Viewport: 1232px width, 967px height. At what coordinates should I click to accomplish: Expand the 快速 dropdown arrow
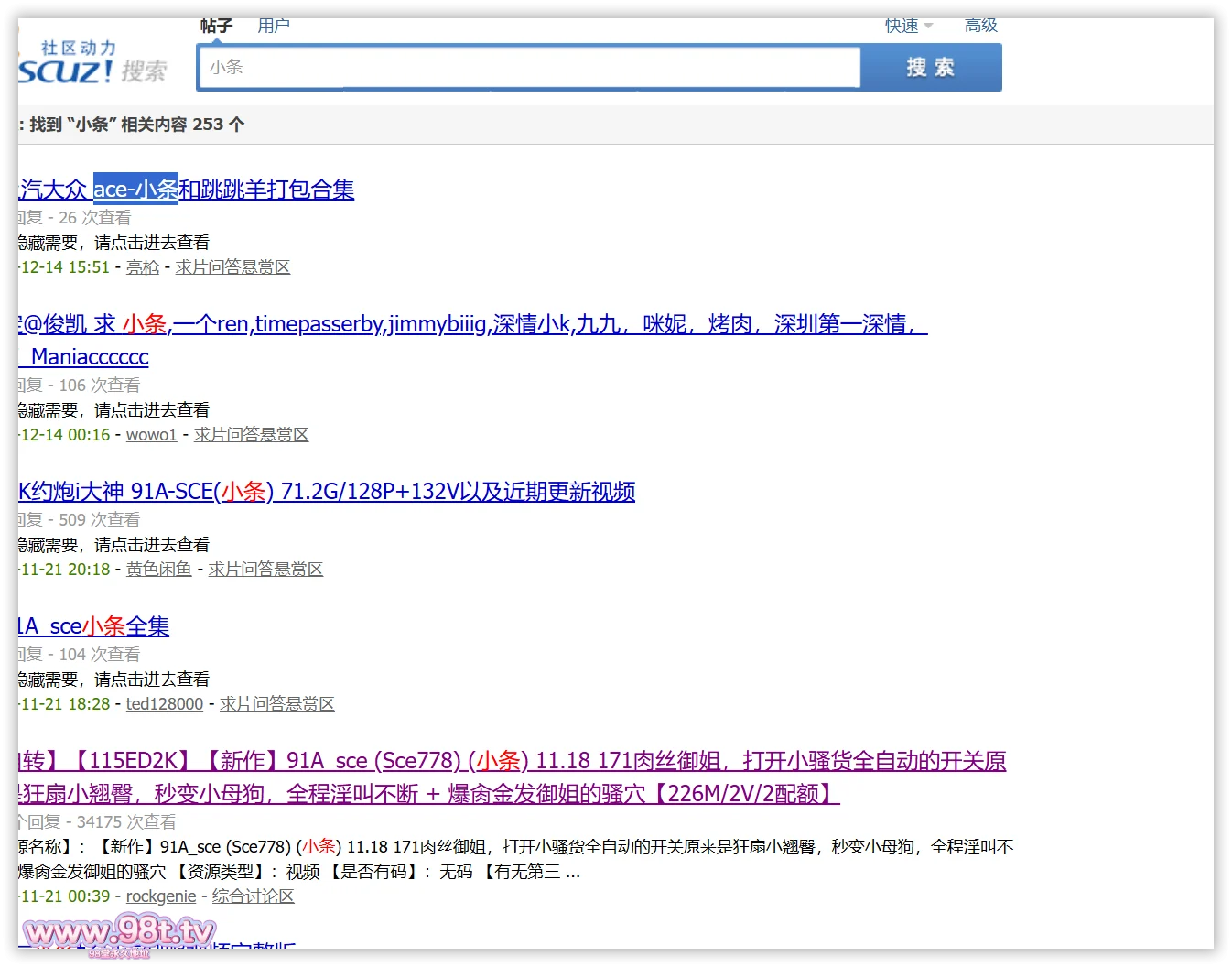(928, 27)
